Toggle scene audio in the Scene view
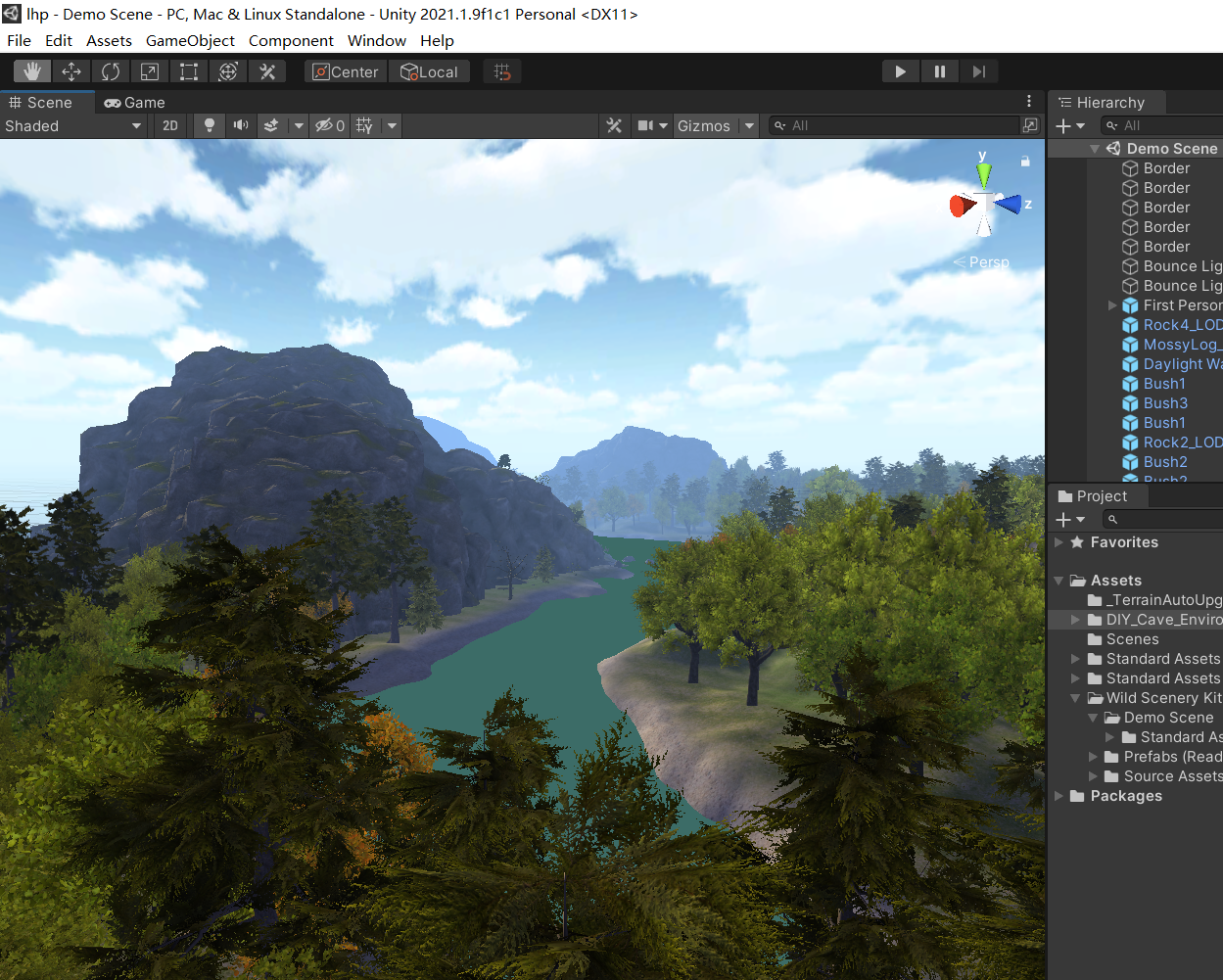The image size is (1223, 980). (x=240, y=125)
